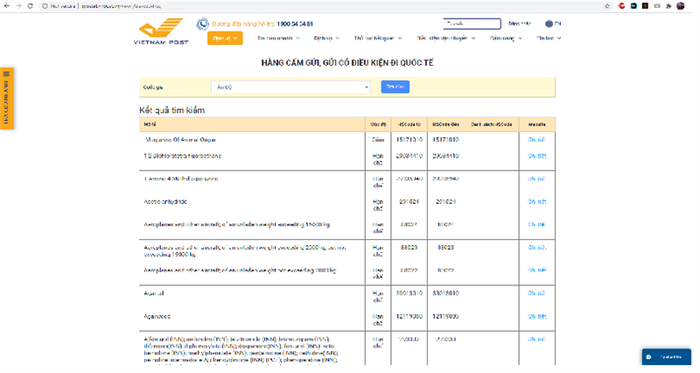Image resolution: width=700 pixels, height=373 pixels.
Task: Expand the Cẩm nang menu
Action: pyautogui.click(x=505, y=38)
